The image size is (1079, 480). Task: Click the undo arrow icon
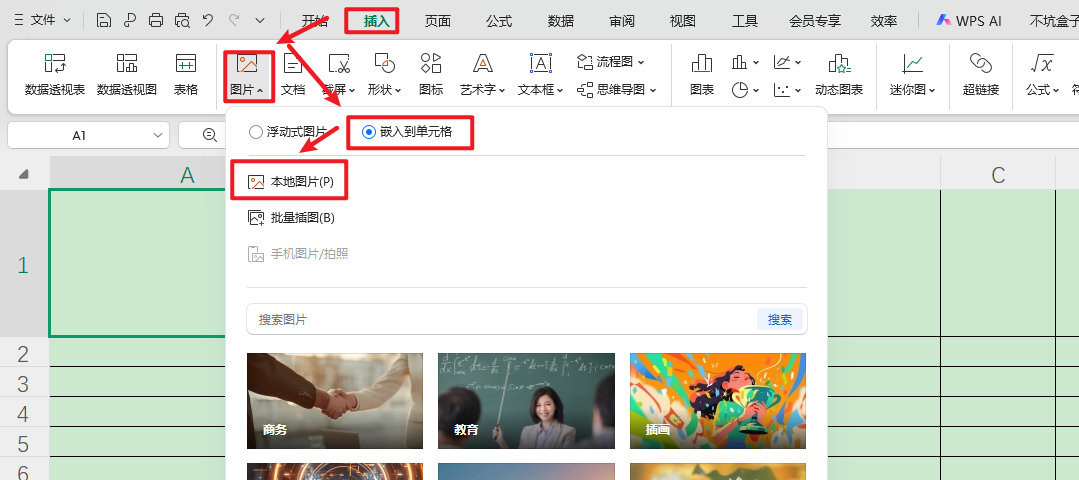(208, 21)
